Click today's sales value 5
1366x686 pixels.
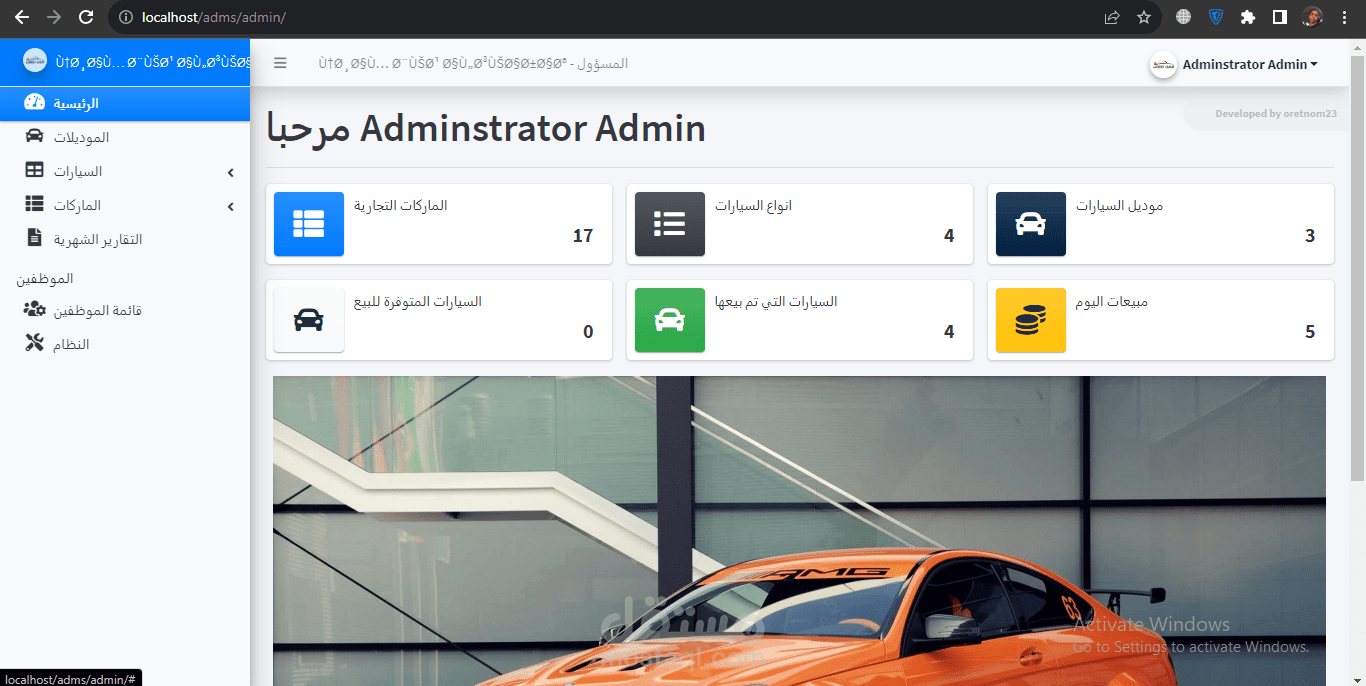pyautogui.click(x=1310, y=332)
